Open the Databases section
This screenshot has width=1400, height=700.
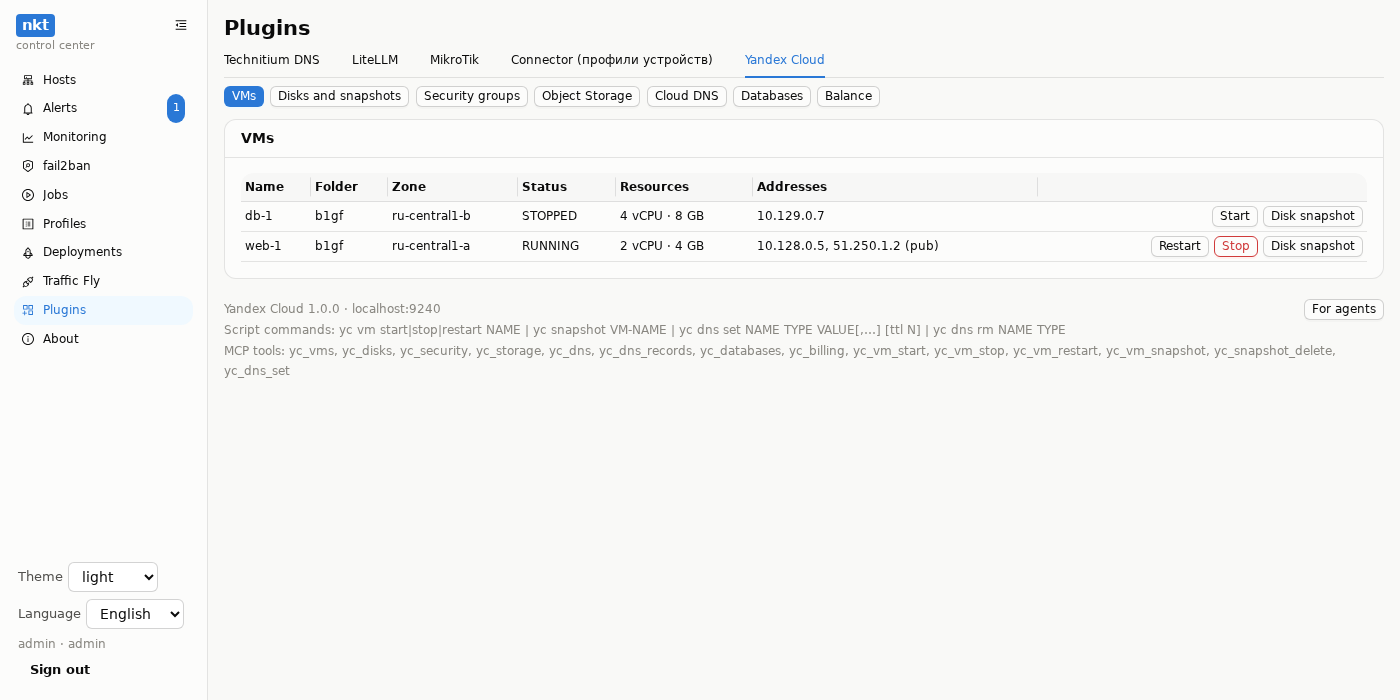pyautogui.click(x=772, y=96)
